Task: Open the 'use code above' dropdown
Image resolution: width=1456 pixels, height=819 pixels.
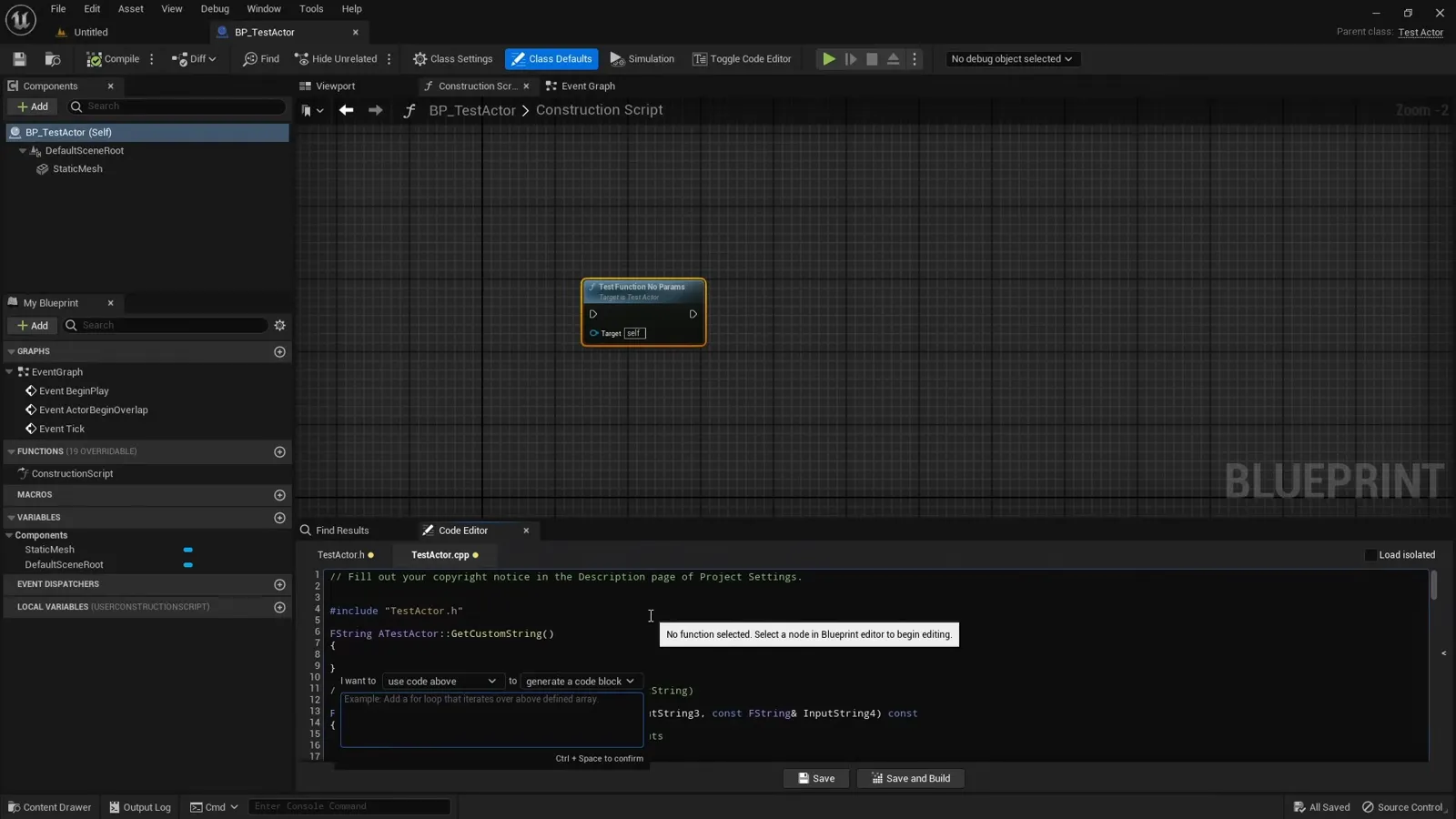Action: click(x=441, y=682)
